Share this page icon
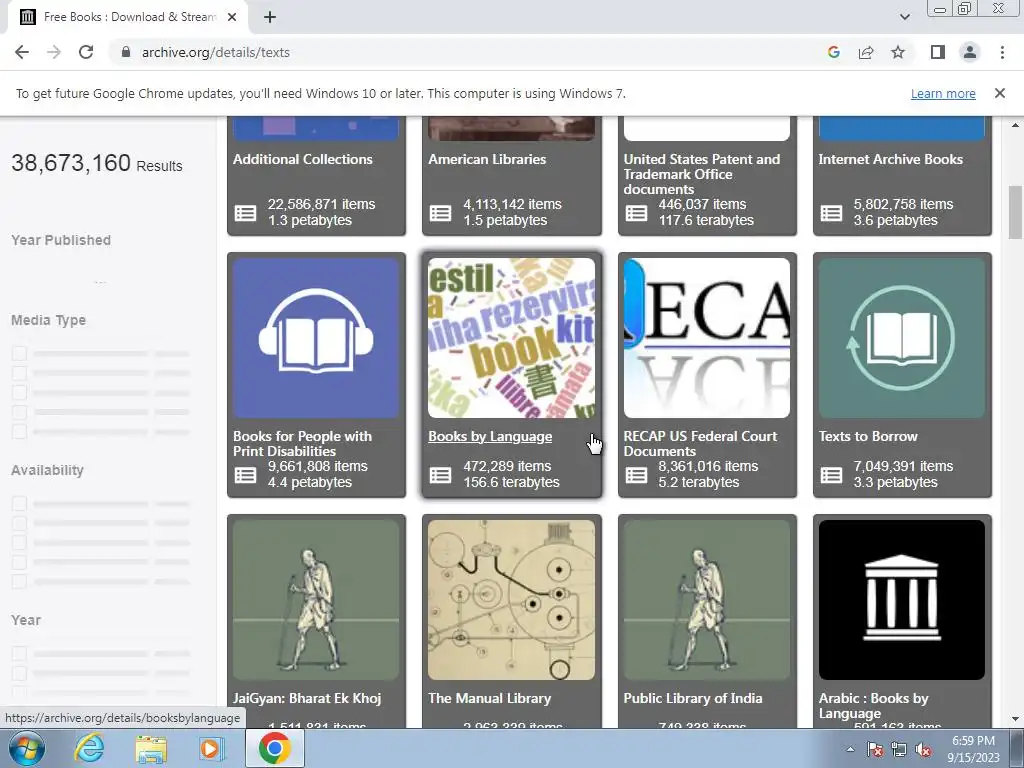 [866, 52]
